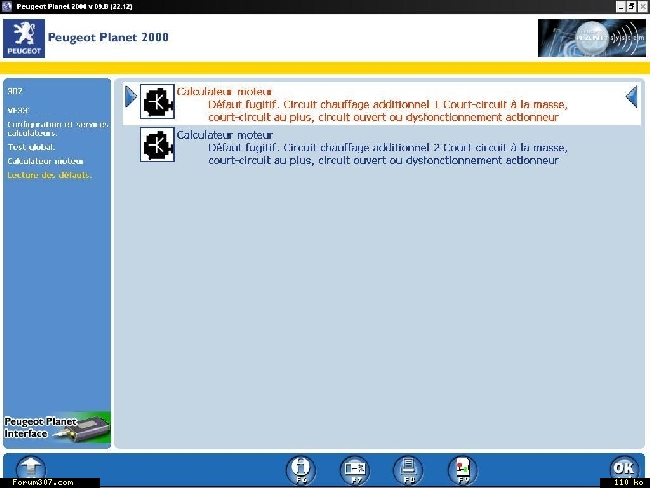Minimize the Peugeot Planet window

pyautogui.click(x=620, y=7)
